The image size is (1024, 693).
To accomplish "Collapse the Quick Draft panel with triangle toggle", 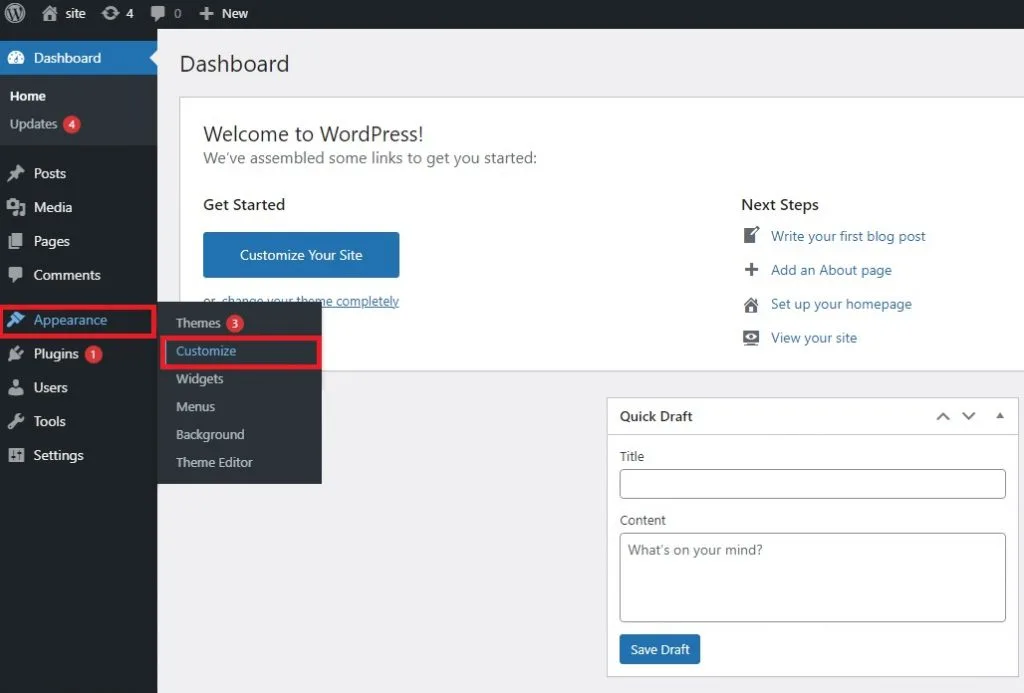I will click(x=1000, y=415).
